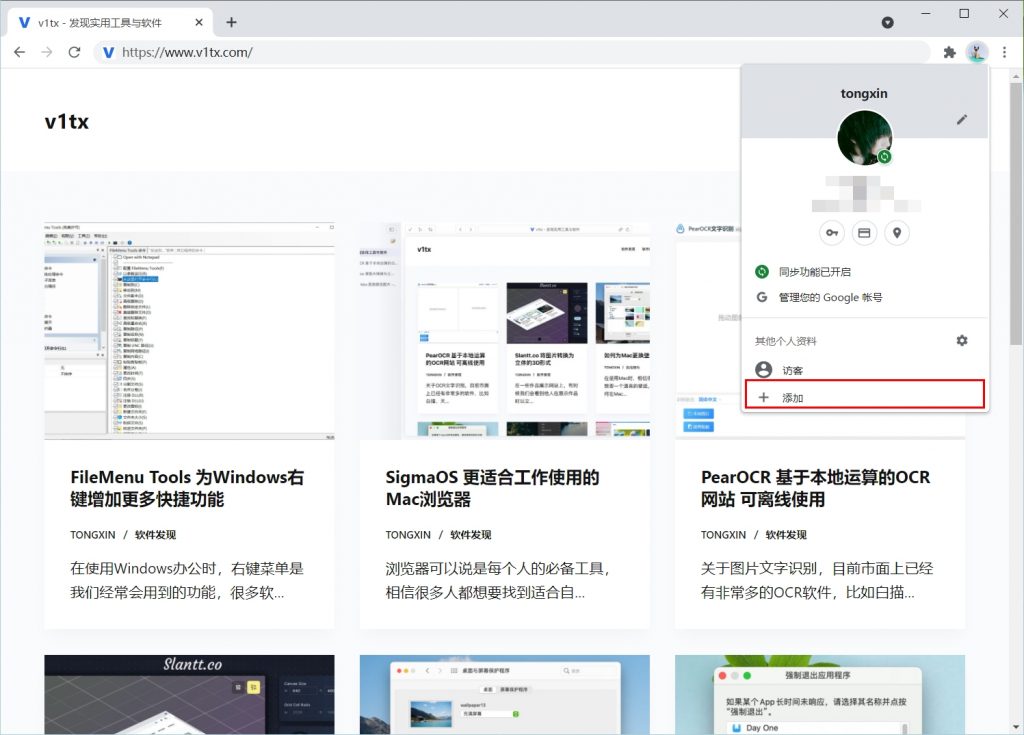
Task: Click 软件发现 category under SigmaOS article
Action: pyautogui.click(x=471, y=534)
